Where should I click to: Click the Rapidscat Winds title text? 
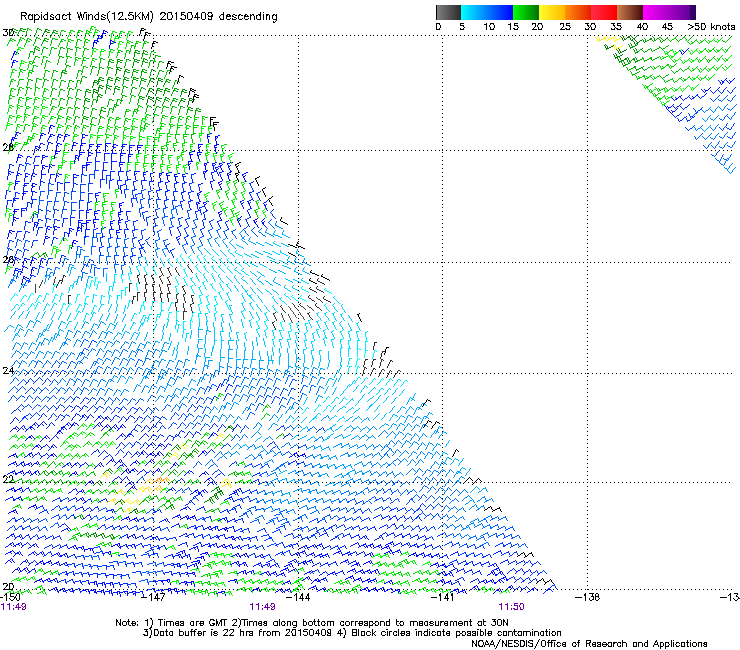[149, 17]
